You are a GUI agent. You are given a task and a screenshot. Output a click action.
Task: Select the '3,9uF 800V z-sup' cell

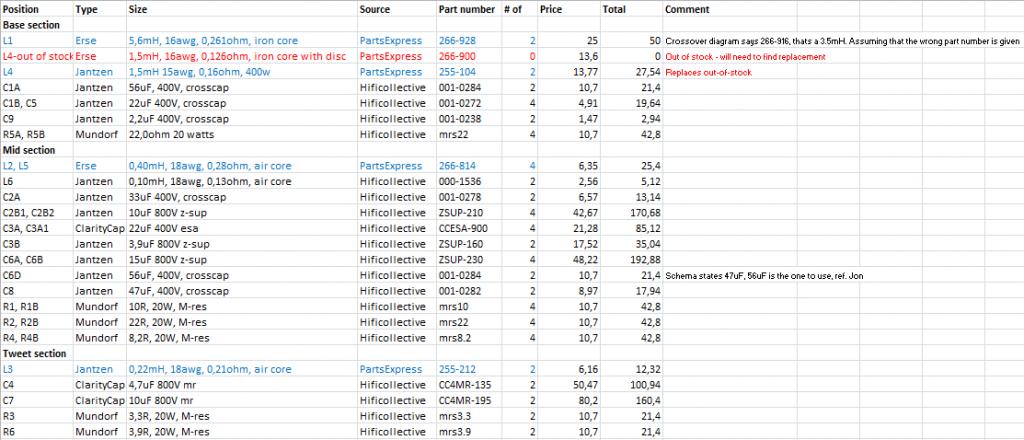pos(242,244)
